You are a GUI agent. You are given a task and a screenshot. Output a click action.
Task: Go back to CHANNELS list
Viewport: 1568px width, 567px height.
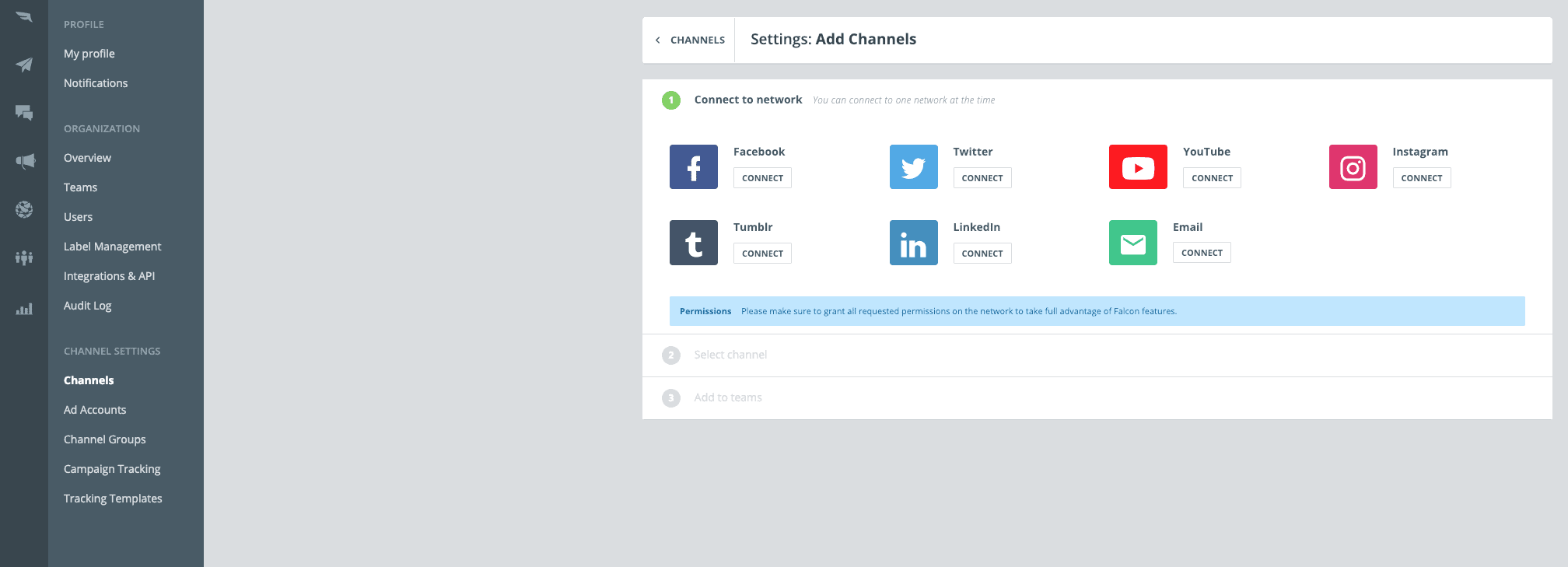(698, 40)
